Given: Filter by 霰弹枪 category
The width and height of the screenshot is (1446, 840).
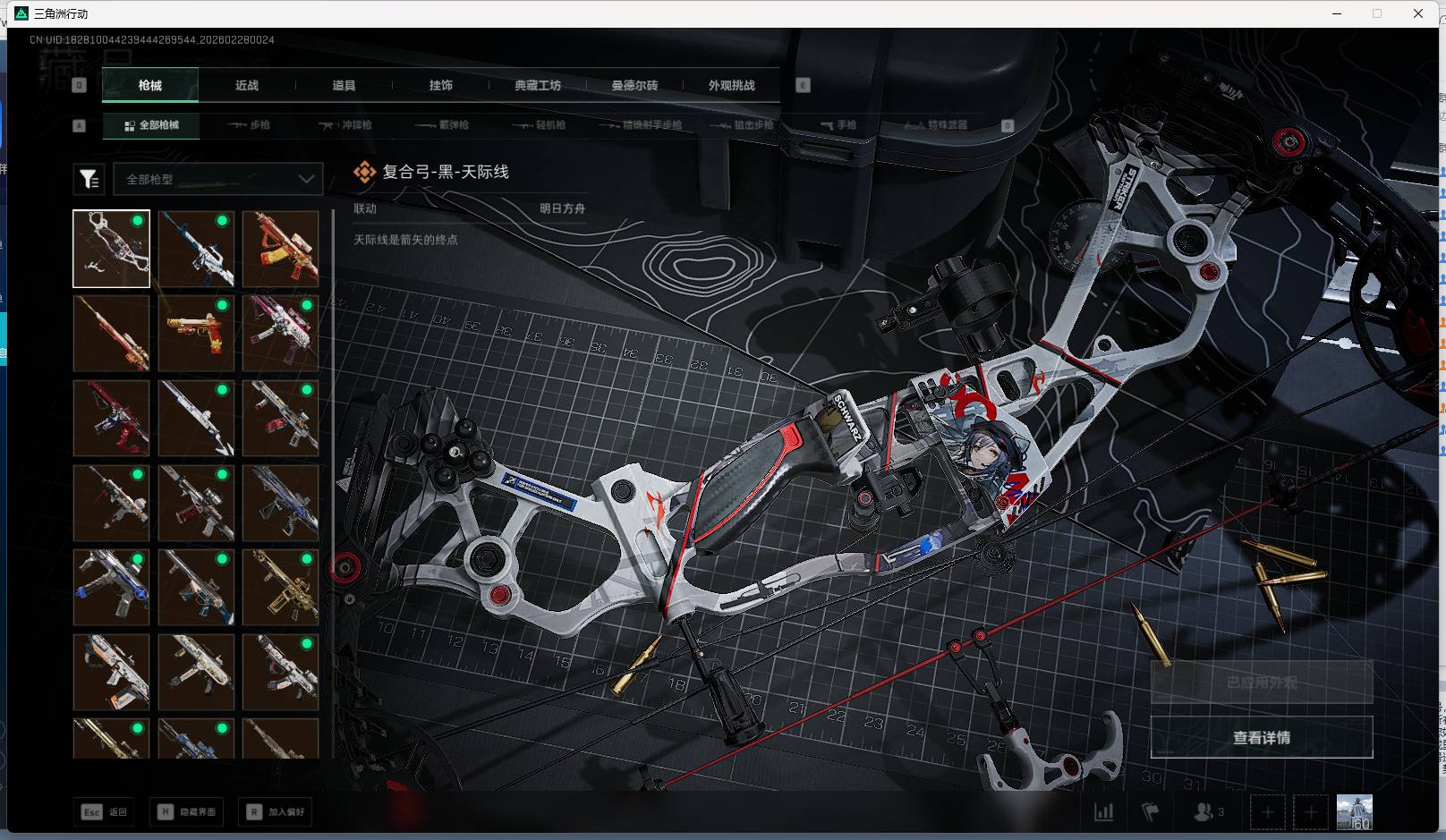Looking at the screenshot, I should (x=443, y=125).
